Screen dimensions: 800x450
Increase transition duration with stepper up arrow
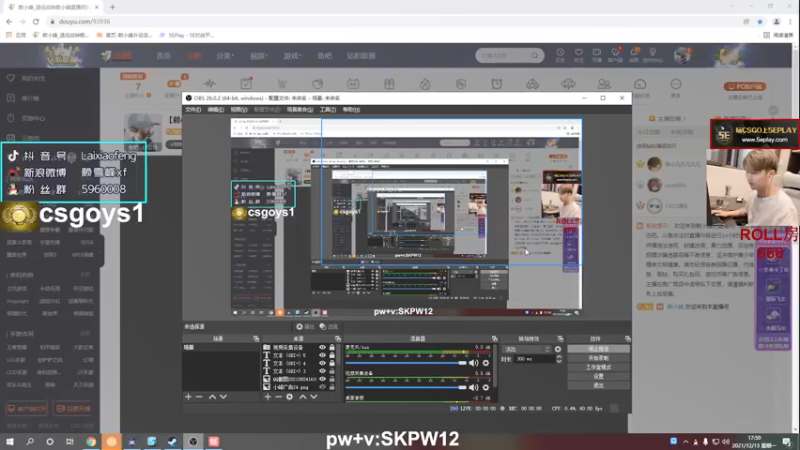click(x=559, y=357)
